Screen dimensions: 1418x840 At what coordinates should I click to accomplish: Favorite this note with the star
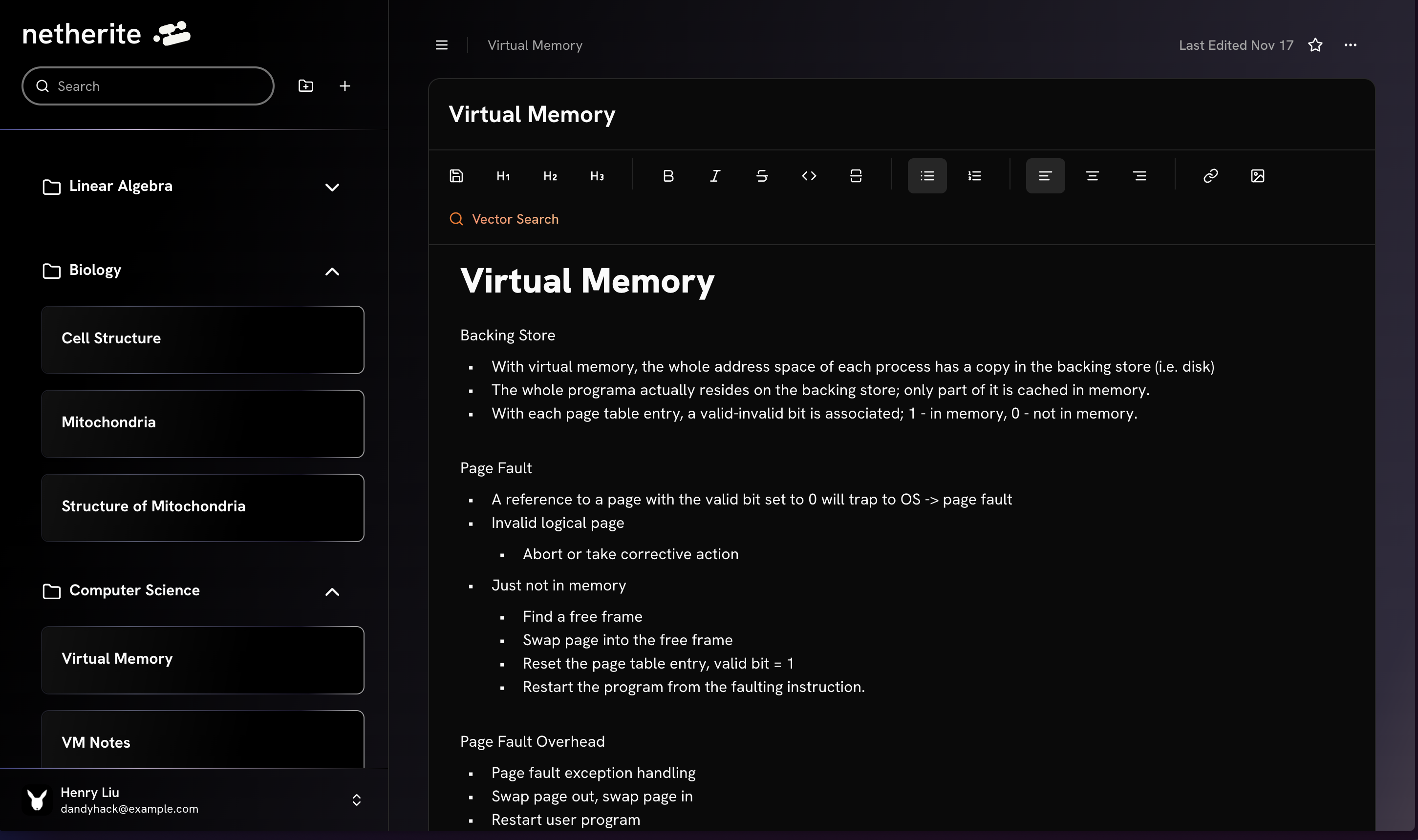click(x=1315, y=45)
